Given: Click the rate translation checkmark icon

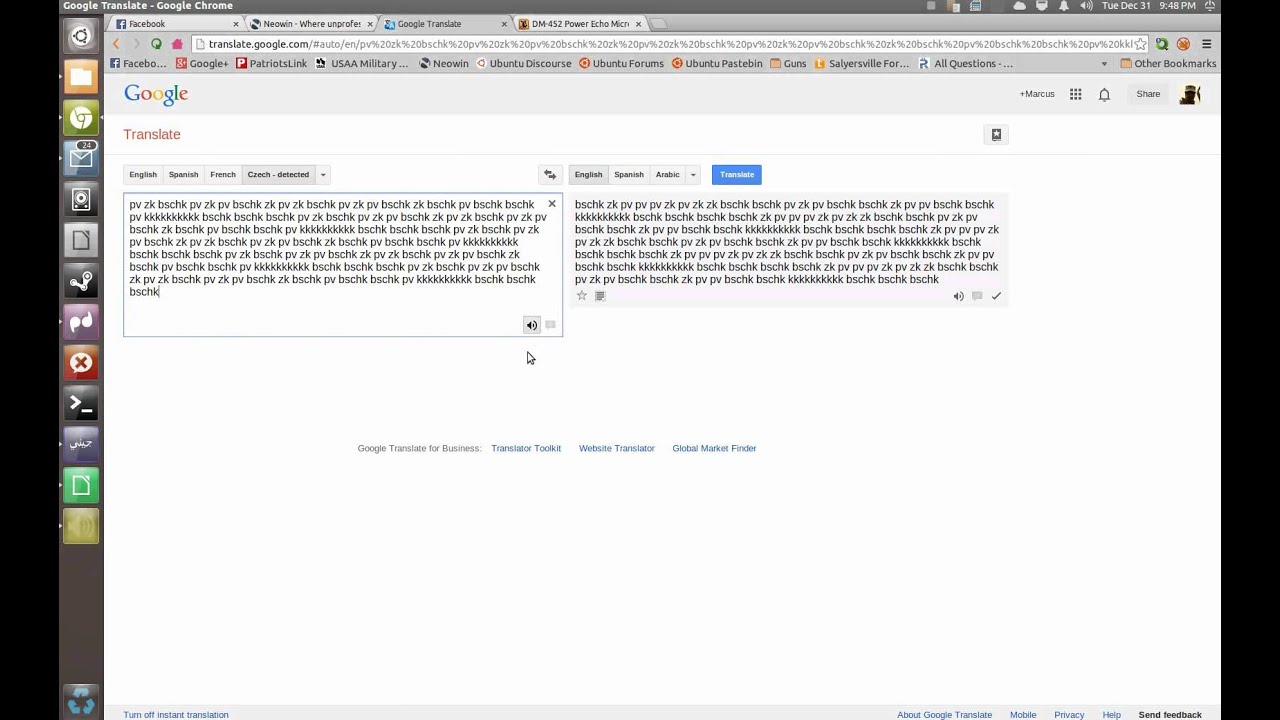Looking at the screenshot, I should pos(996,296).
